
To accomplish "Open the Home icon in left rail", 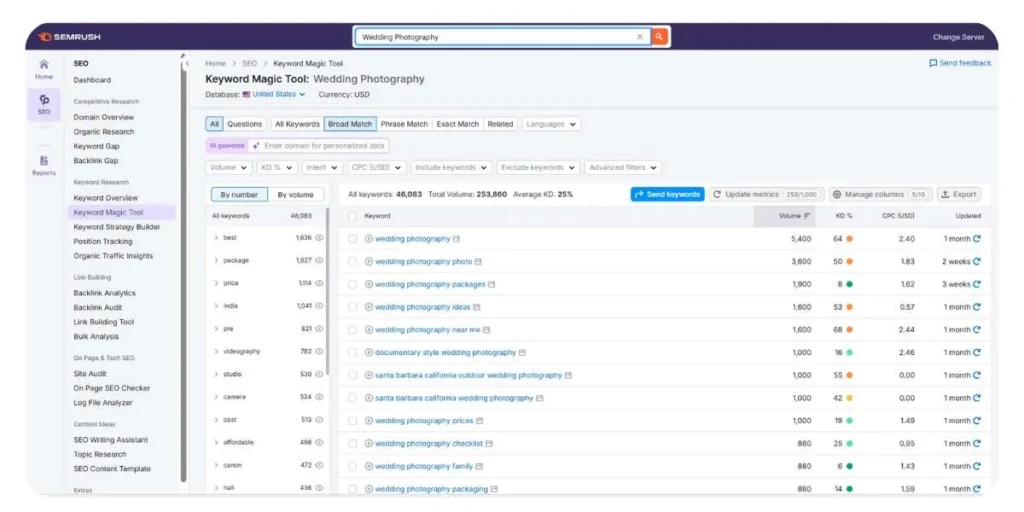I will click(x=44, y=69).
